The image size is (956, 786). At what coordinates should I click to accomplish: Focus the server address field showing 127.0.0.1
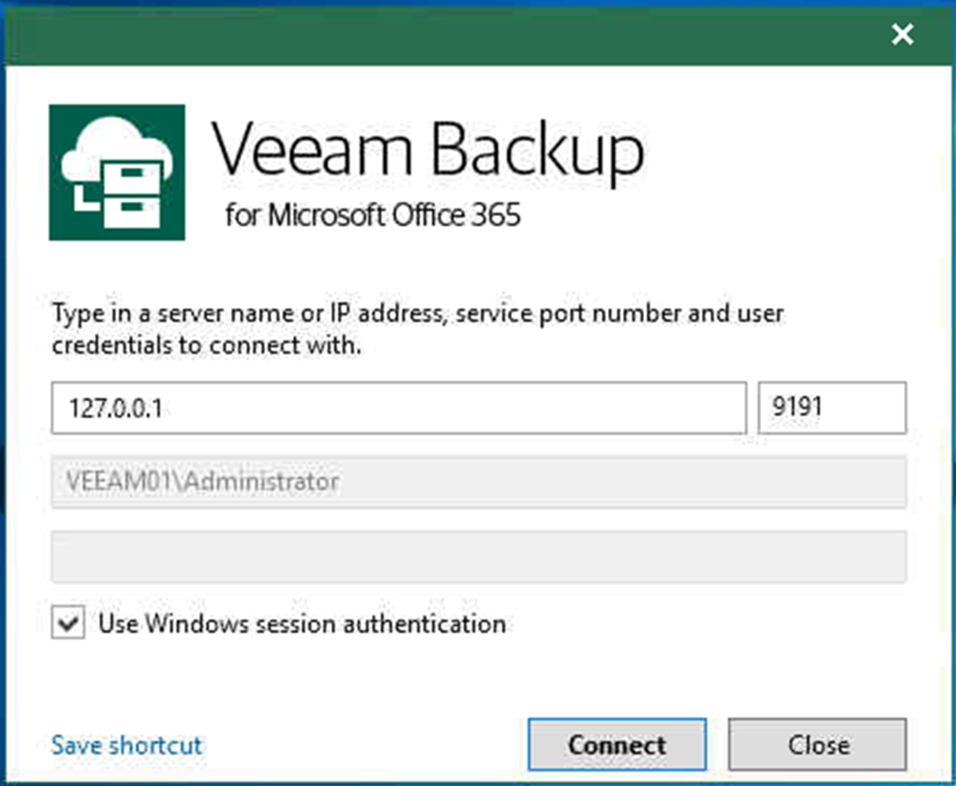(x=399, y=408)
